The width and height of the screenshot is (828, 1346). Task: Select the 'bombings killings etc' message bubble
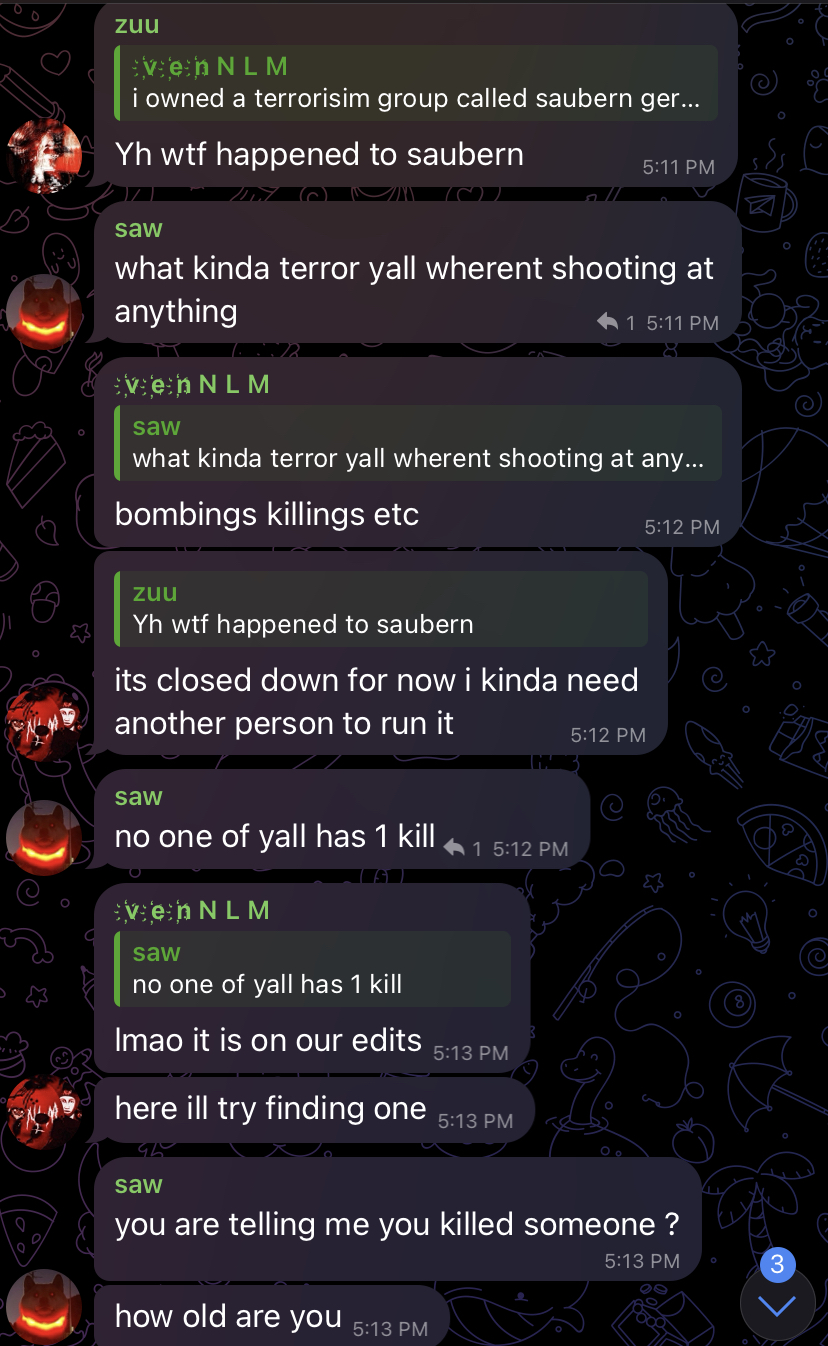[417, 452]
